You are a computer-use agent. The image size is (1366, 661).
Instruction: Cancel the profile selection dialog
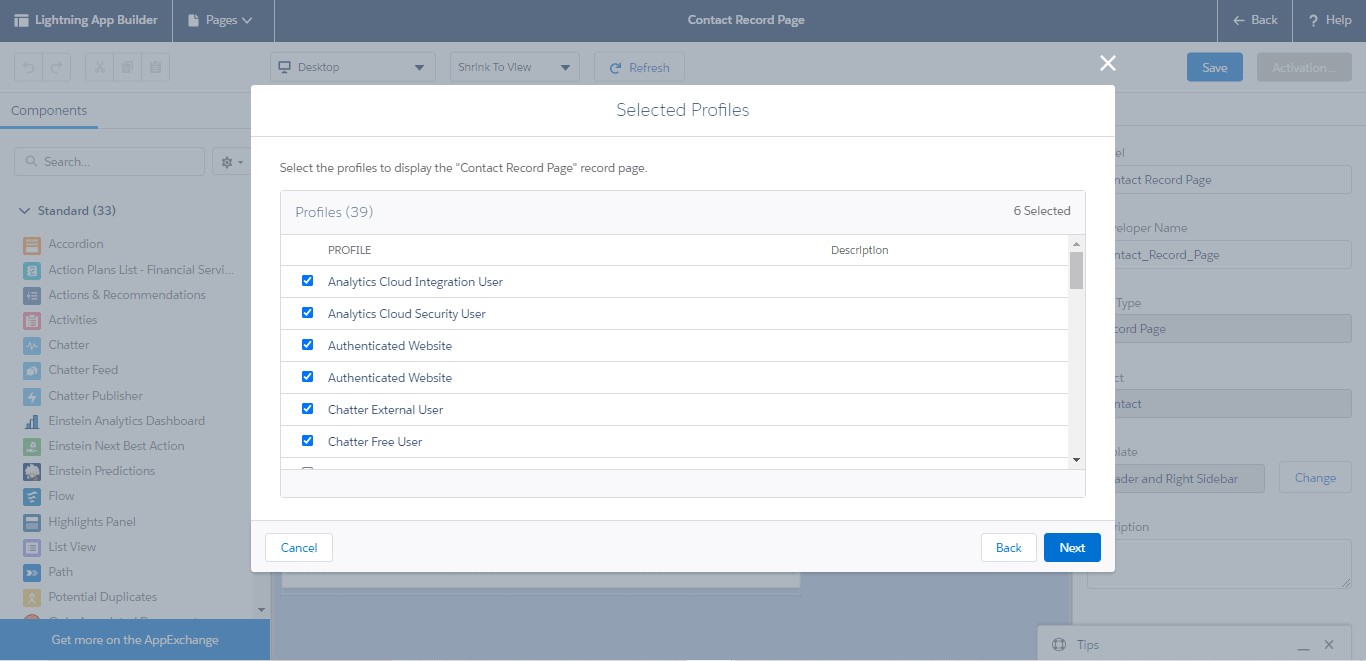point(298,547)
